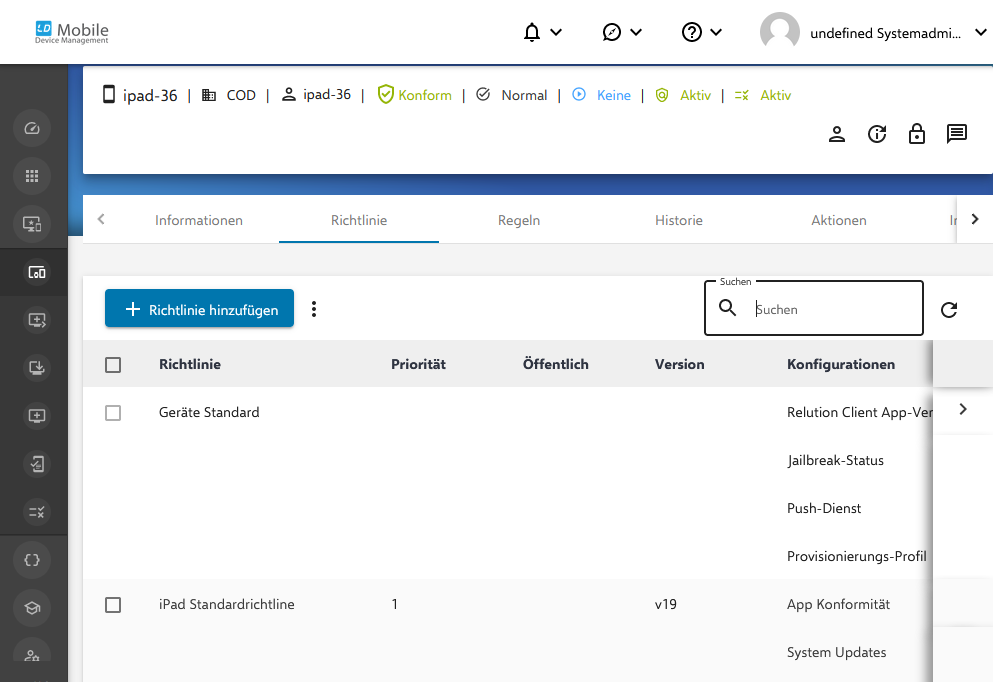Click the send message chat icon
The height and width of the screenshot is (682, 993).
pos(956,134)
